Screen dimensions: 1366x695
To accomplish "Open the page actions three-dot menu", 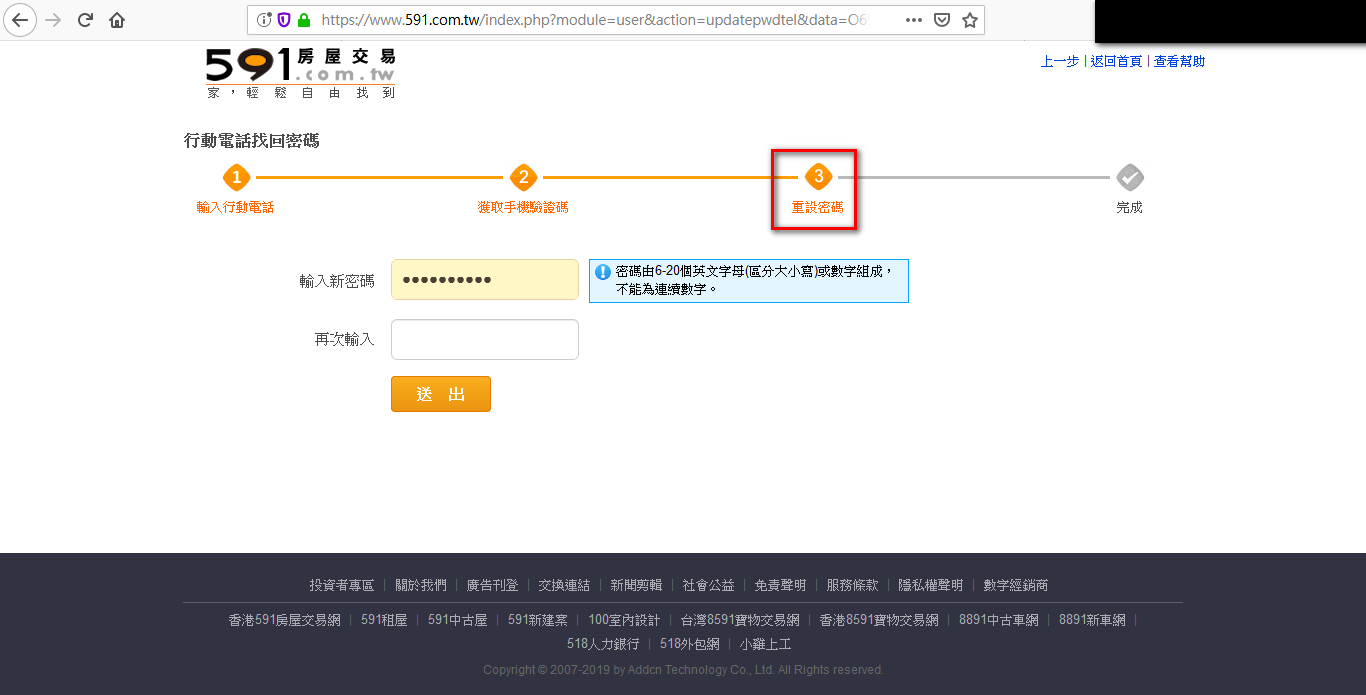I will pyautogui.click(x=914, y=20).
